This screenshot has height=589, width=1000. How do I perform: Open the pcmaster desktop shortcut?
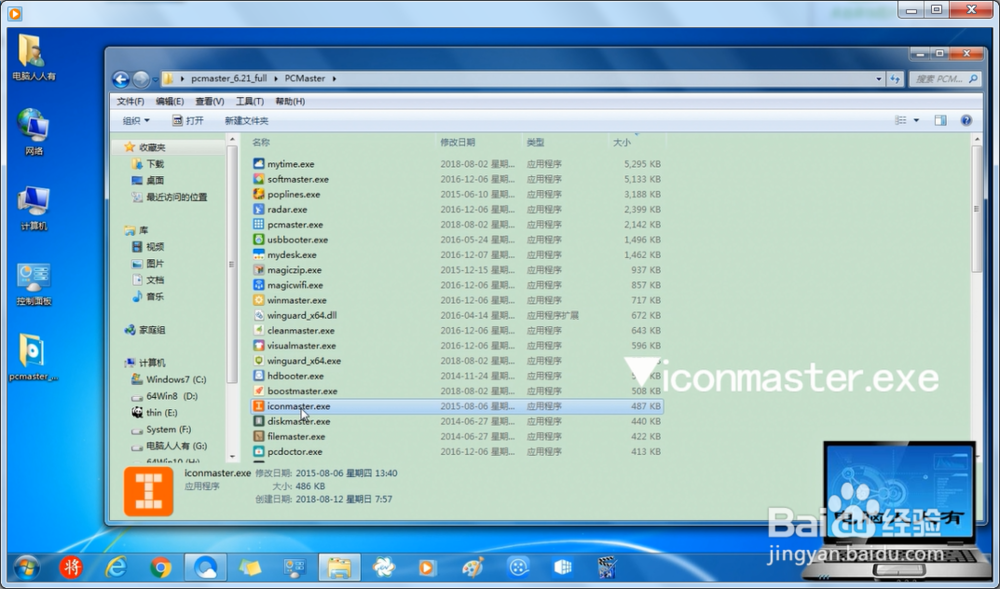(x=33, y=357)
